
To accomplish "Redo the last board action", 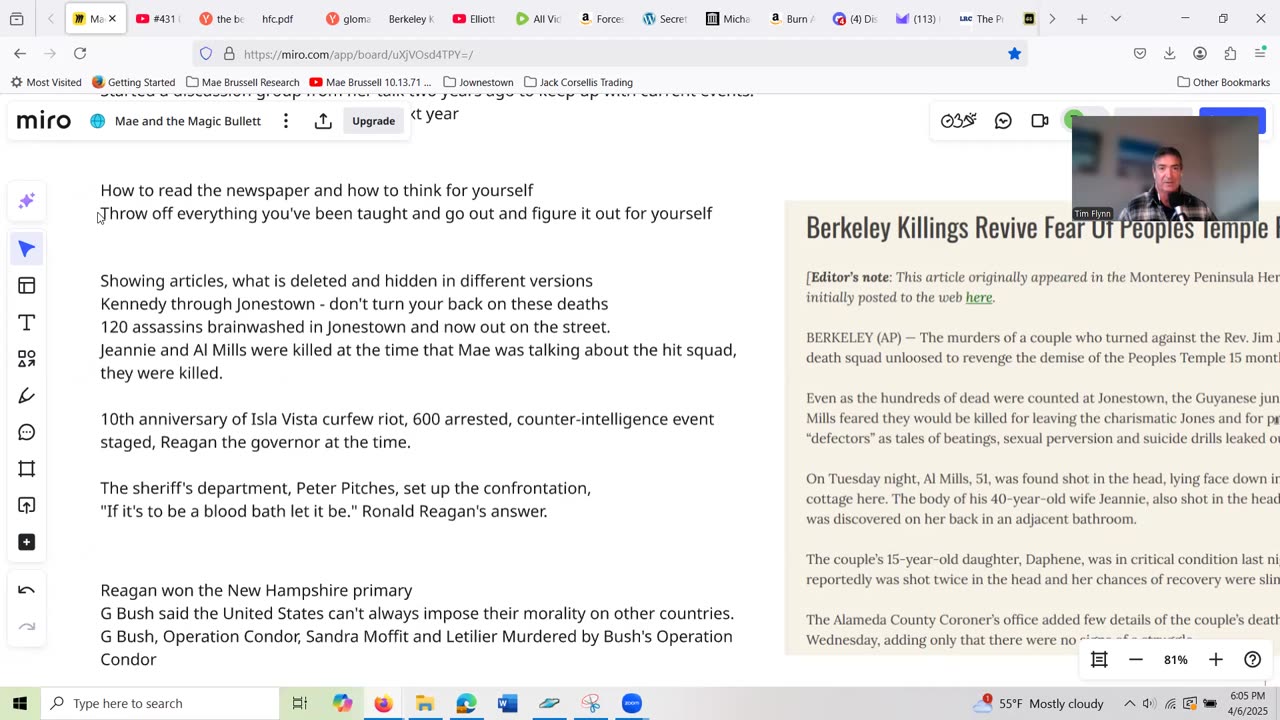I will (27, 627).
